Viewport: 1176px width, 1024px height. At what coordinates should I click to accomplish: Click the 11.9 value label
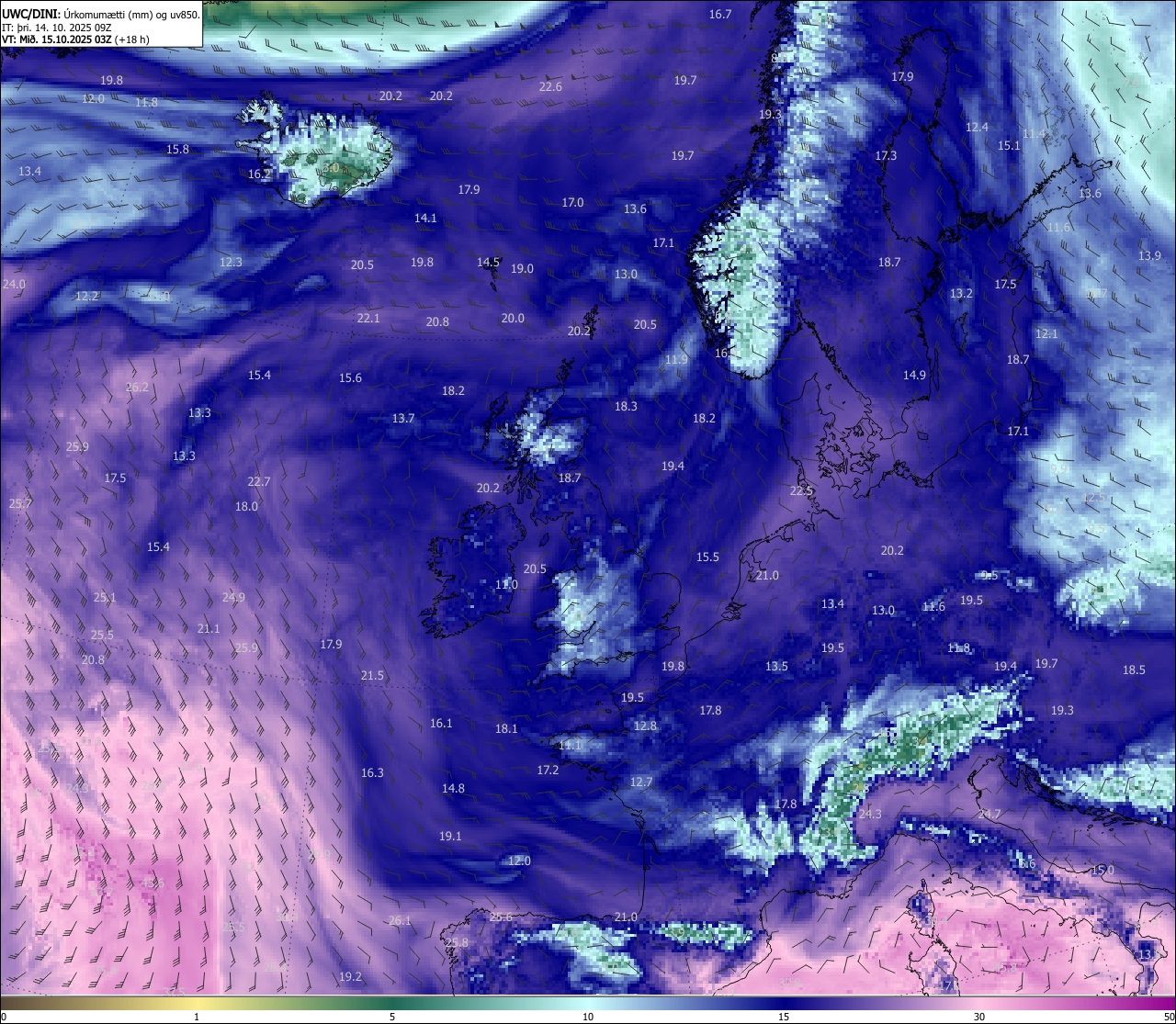(676, 360)
